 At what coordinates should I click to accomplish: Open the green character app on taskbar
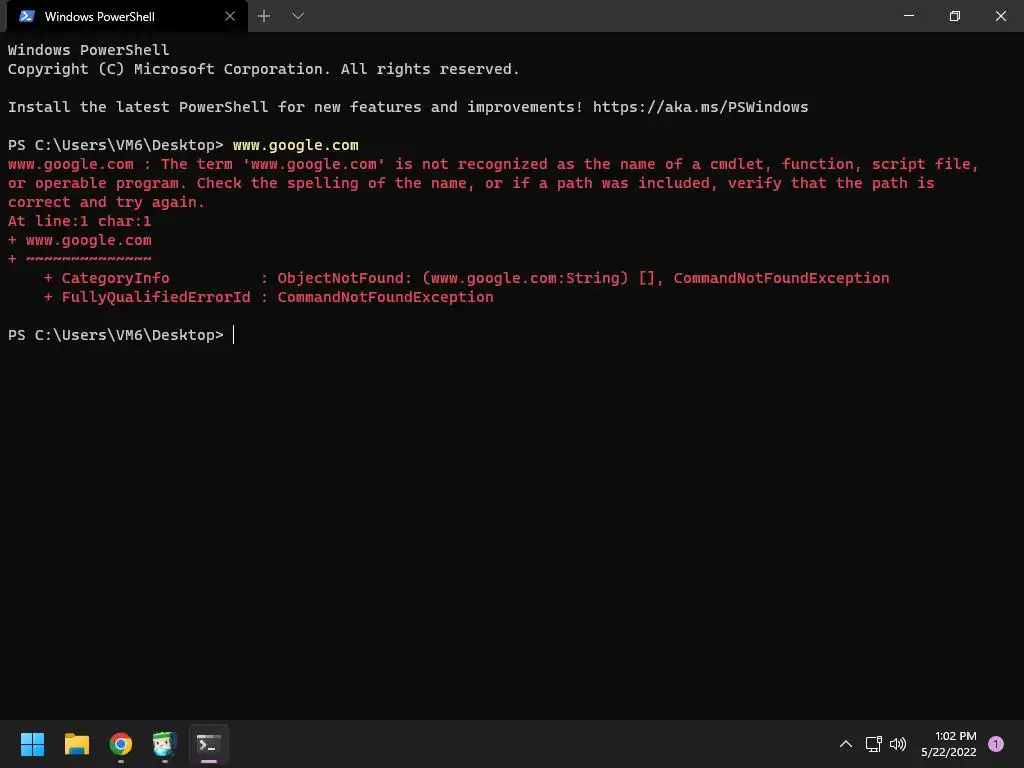(165, 744)
